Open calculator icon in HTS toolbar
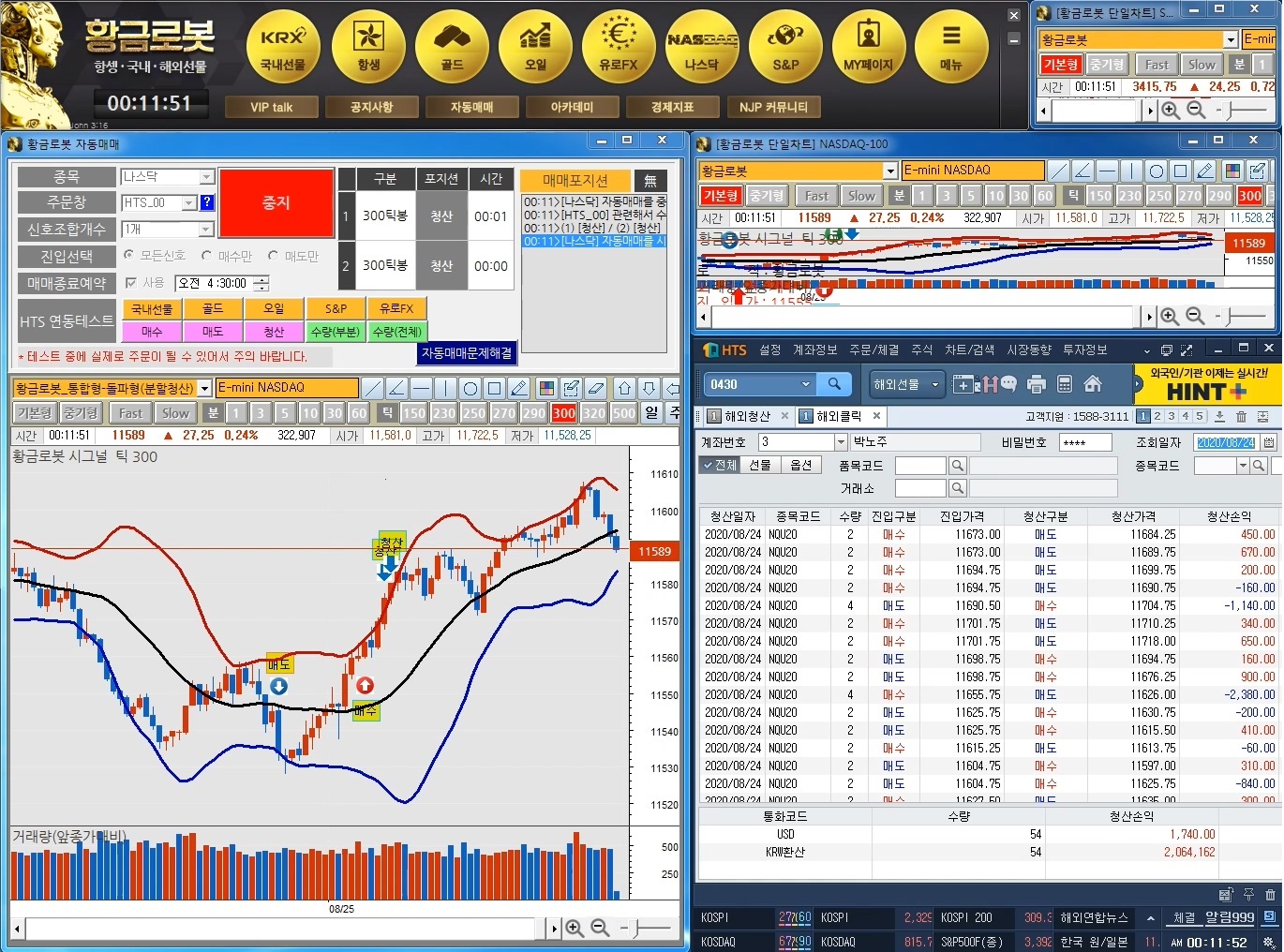This screenshot has width=1284, height=952. [x=1065, y=384]
